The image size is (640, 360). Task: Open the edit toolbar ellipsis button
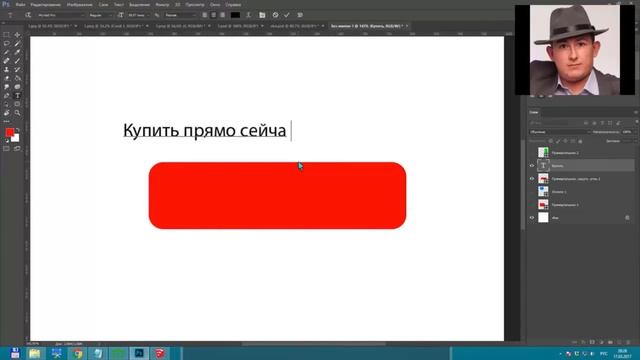(x=7, y=121)
